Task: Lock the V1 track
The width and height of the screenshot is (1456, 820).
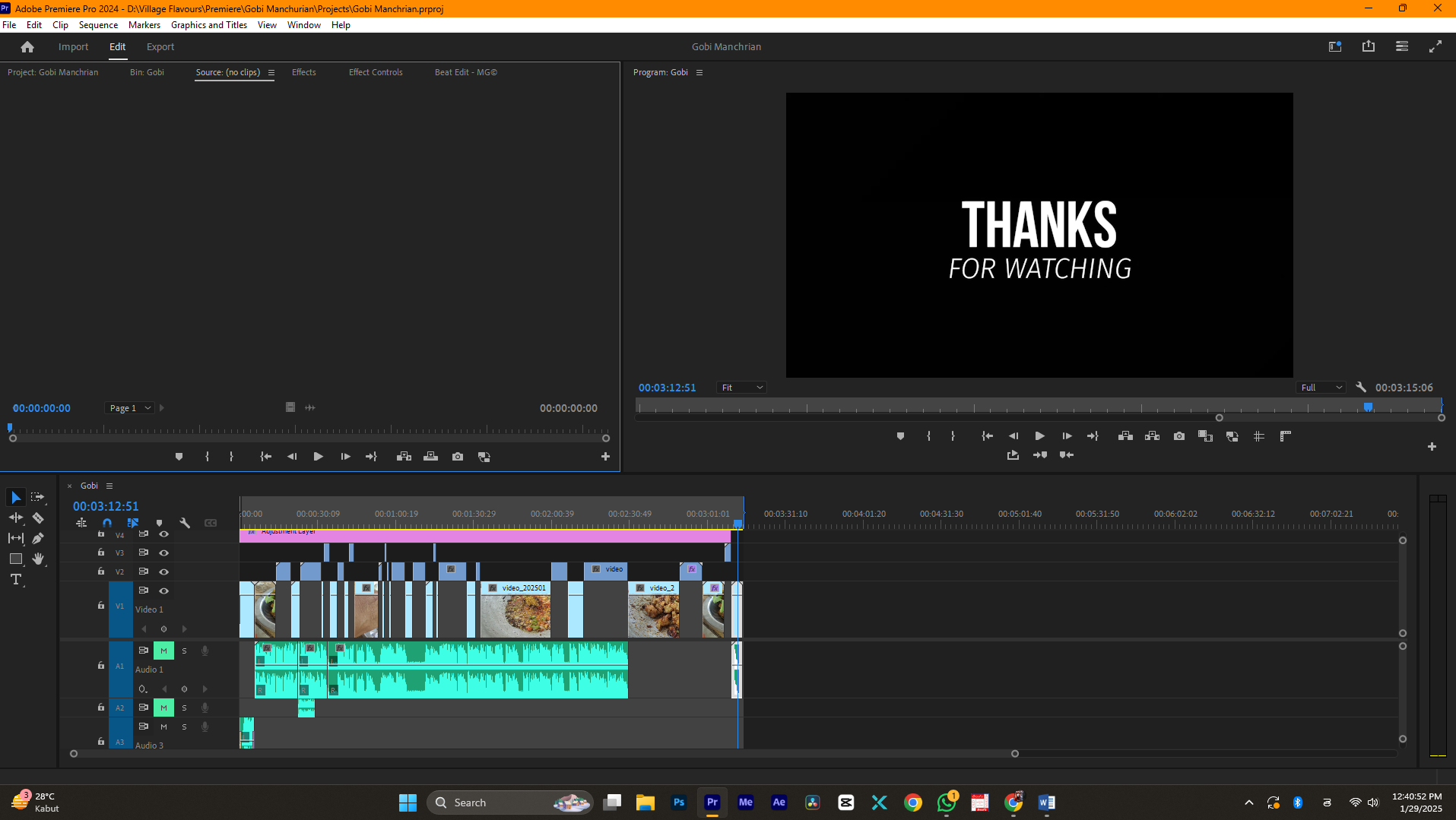Action: click(101, 606)
